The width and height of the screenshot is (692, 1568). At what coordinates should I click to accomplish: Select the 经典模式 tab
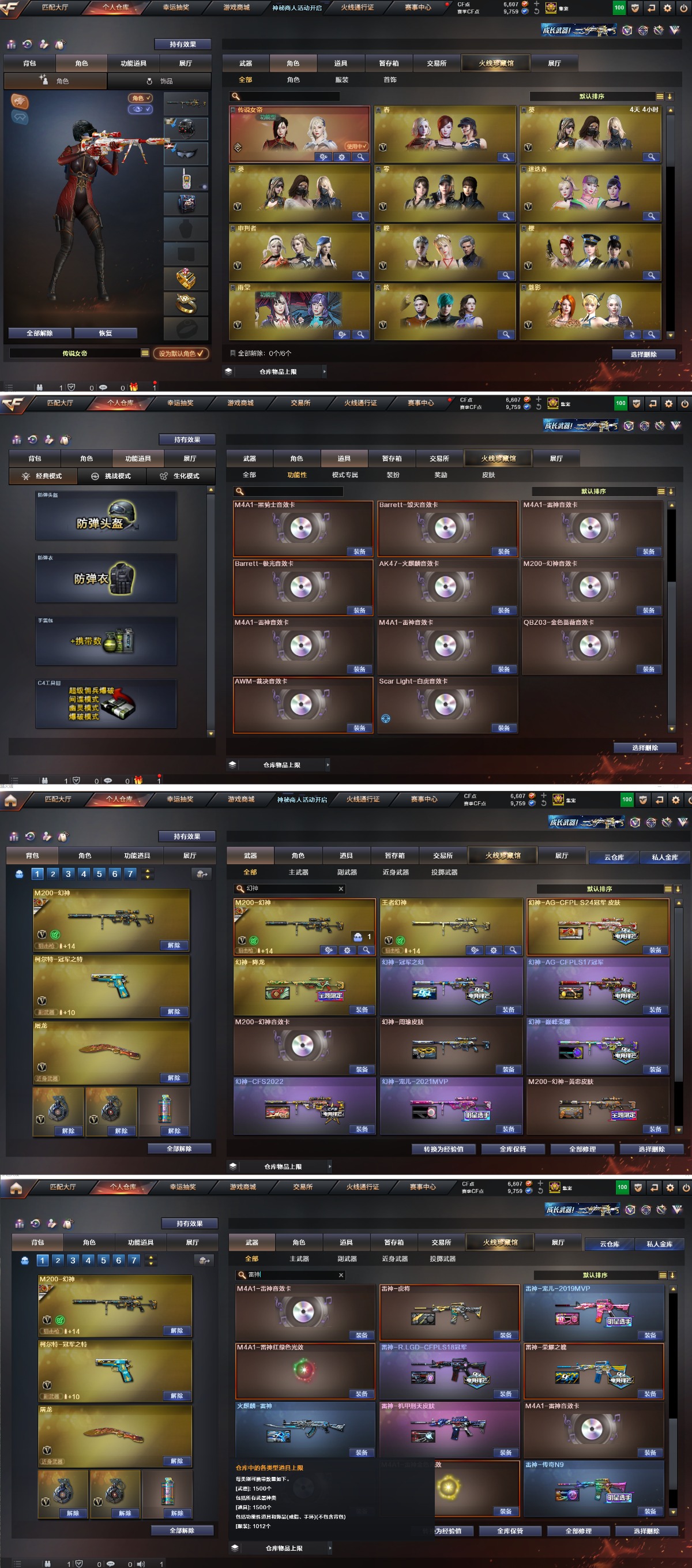point(43,476)
